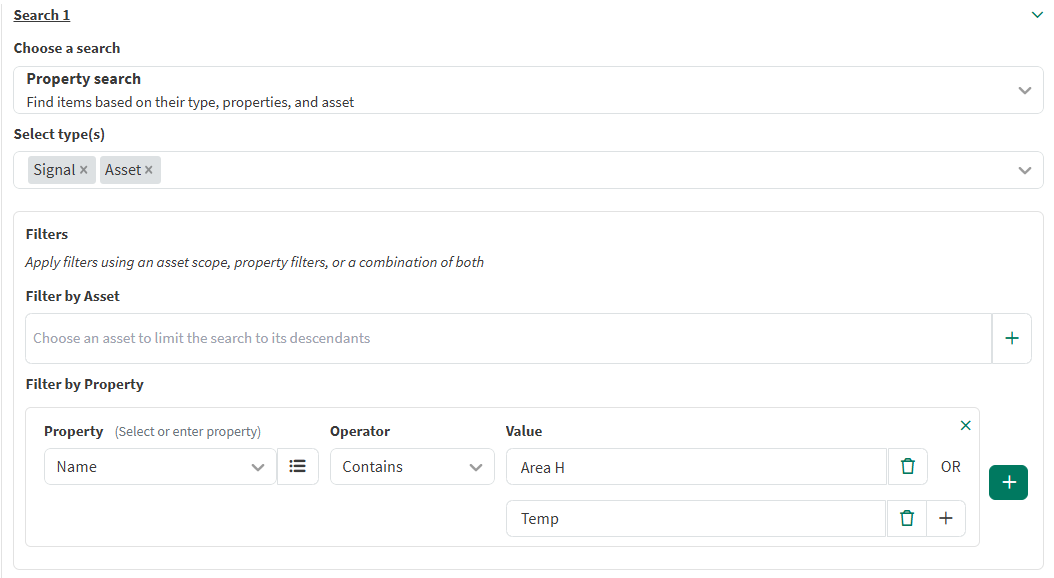Open the property list icon button
1054x578 pixels.
(x=297, y=467)
